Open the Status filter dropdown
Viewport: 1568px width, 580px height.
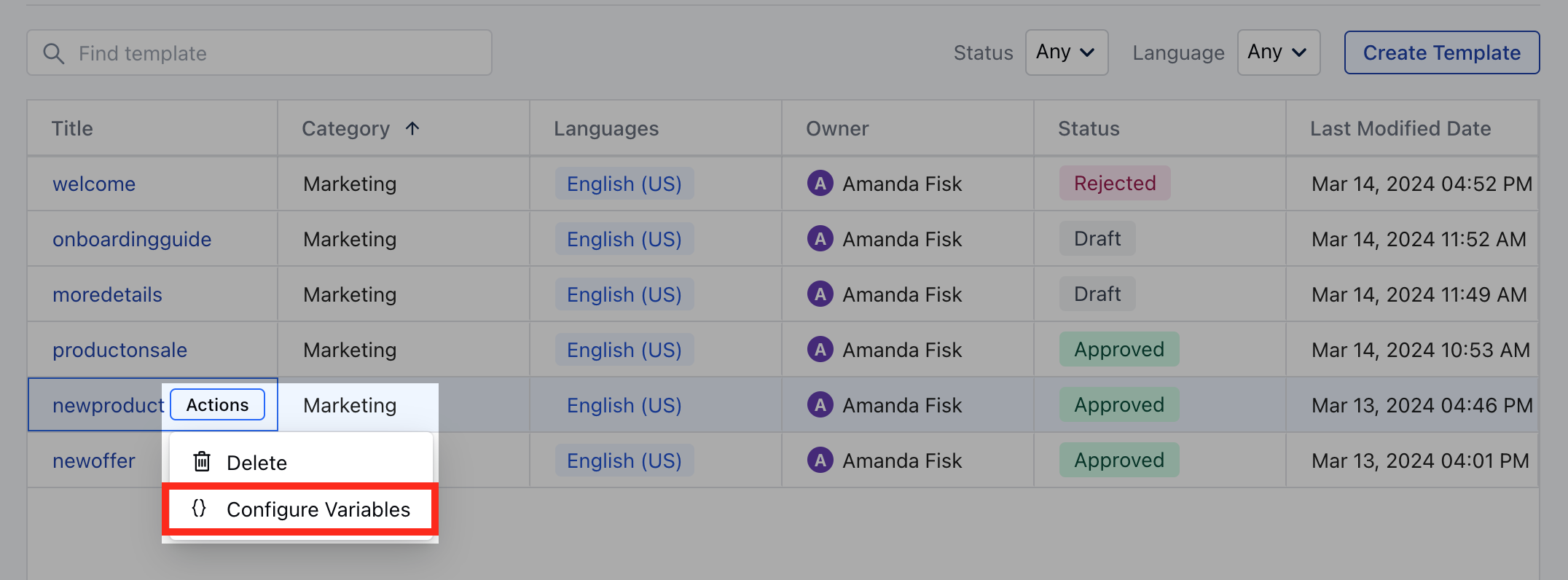pos(1067,52)
